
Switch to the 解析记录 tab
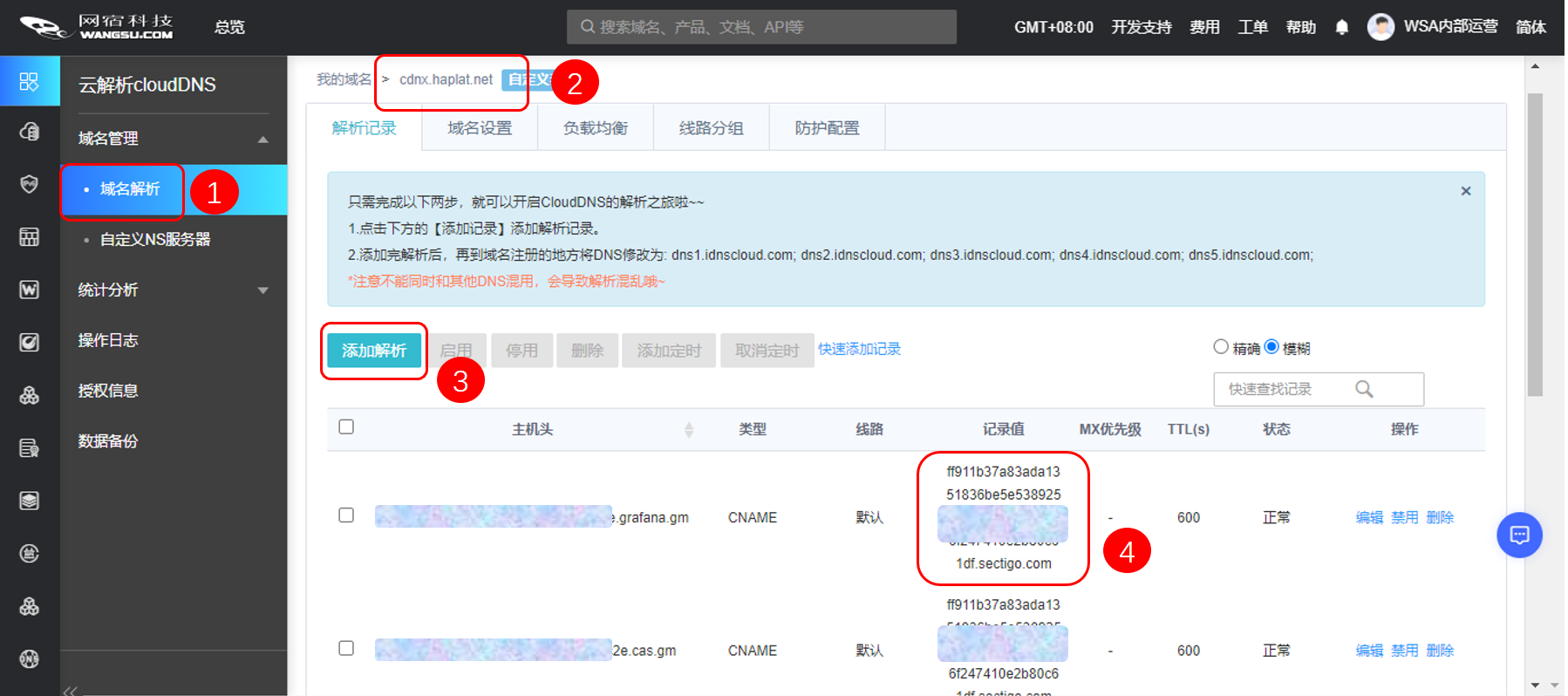click(x=364, y=128)
